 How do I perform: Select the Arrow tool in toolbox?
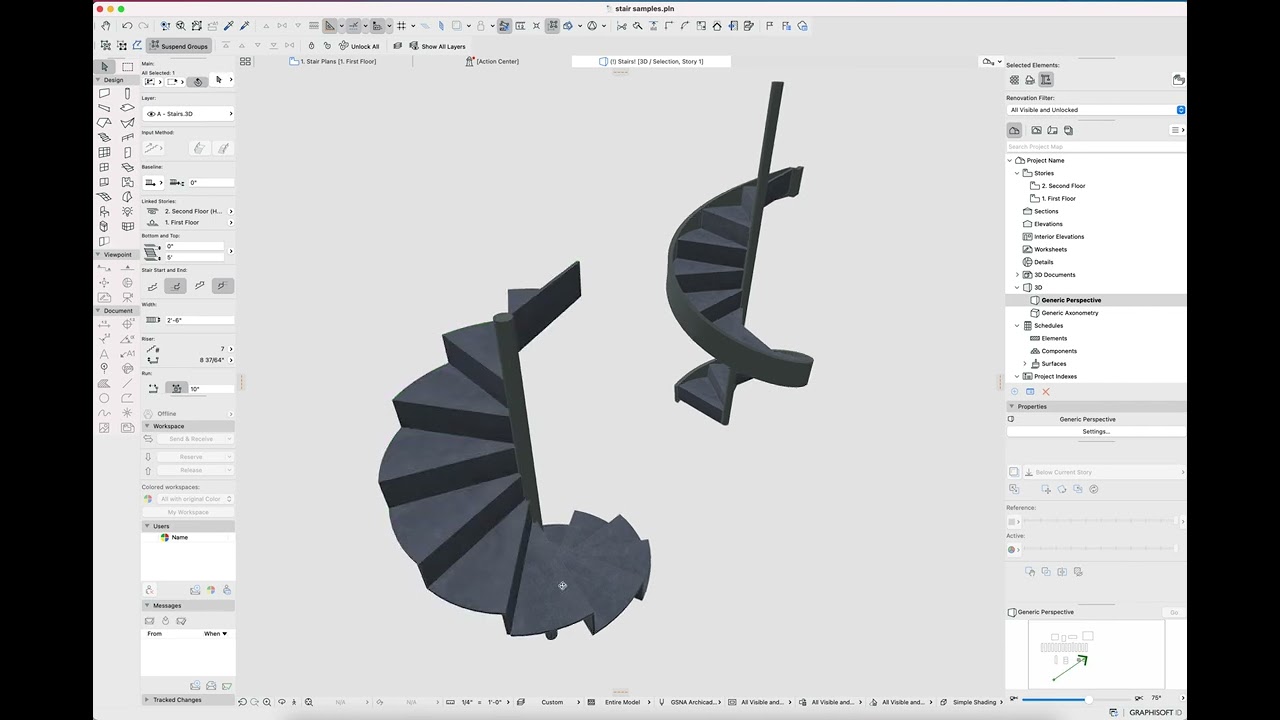[x=105, y=67]
